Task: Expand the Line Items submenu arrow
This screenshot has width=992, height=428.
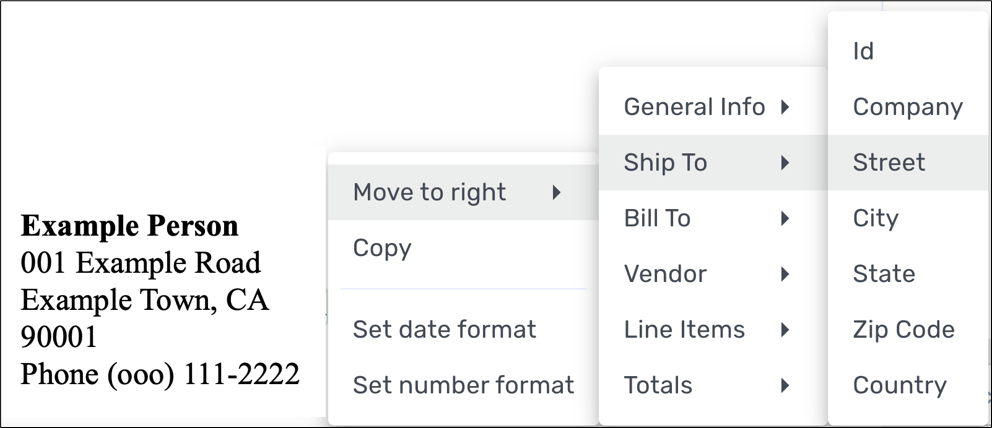Action: tap(786, 330)
